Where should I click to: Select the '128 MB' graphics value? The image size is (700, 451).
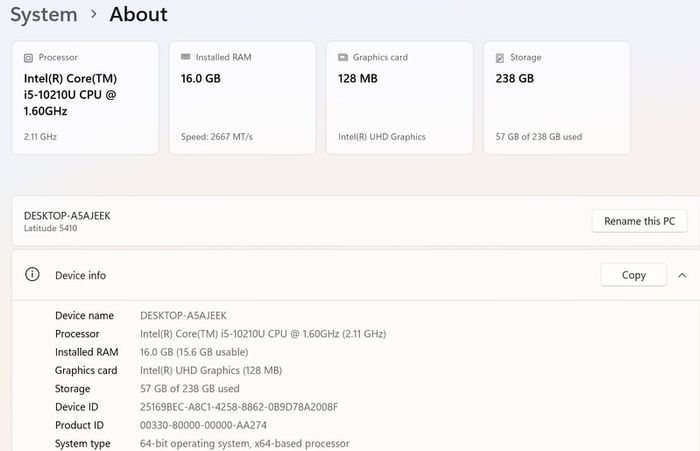point(358,79)
